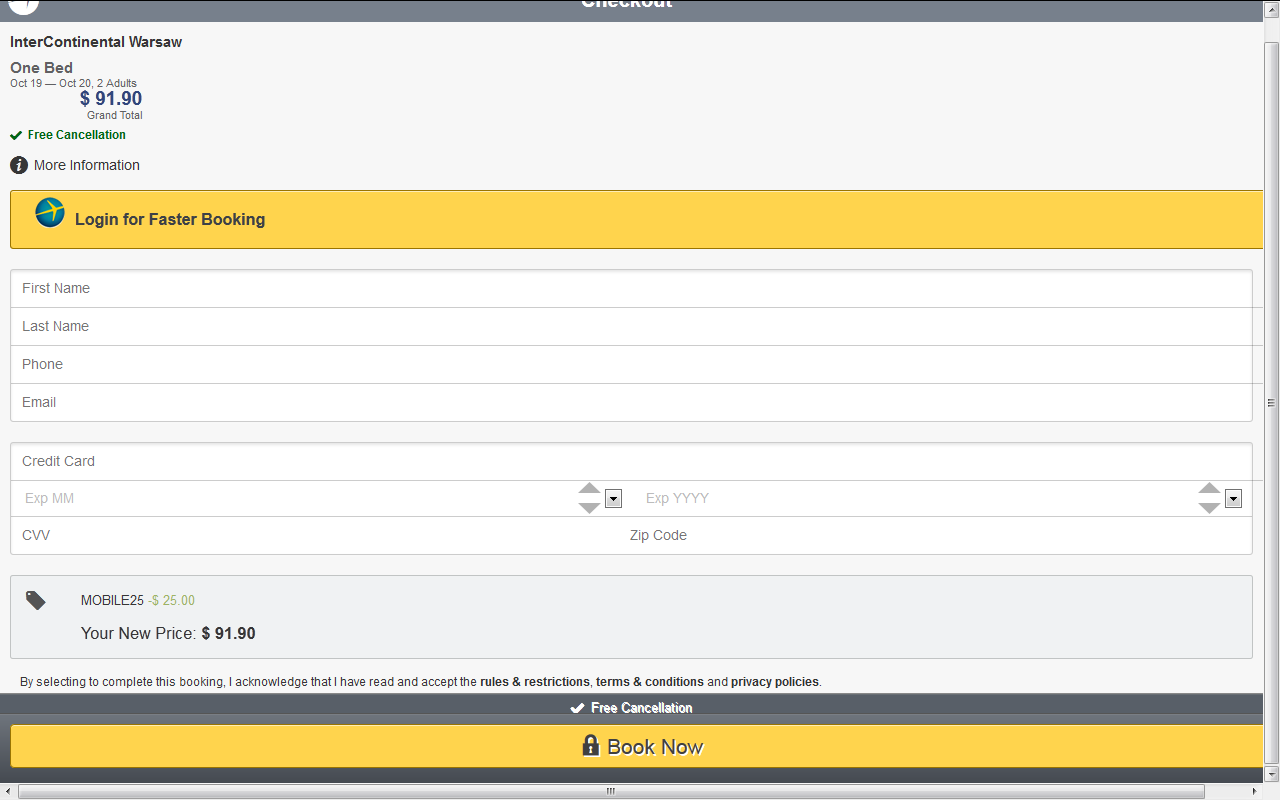Click the Book Now button
This screenshot has width=1280, height=800.
coord(637,746)
